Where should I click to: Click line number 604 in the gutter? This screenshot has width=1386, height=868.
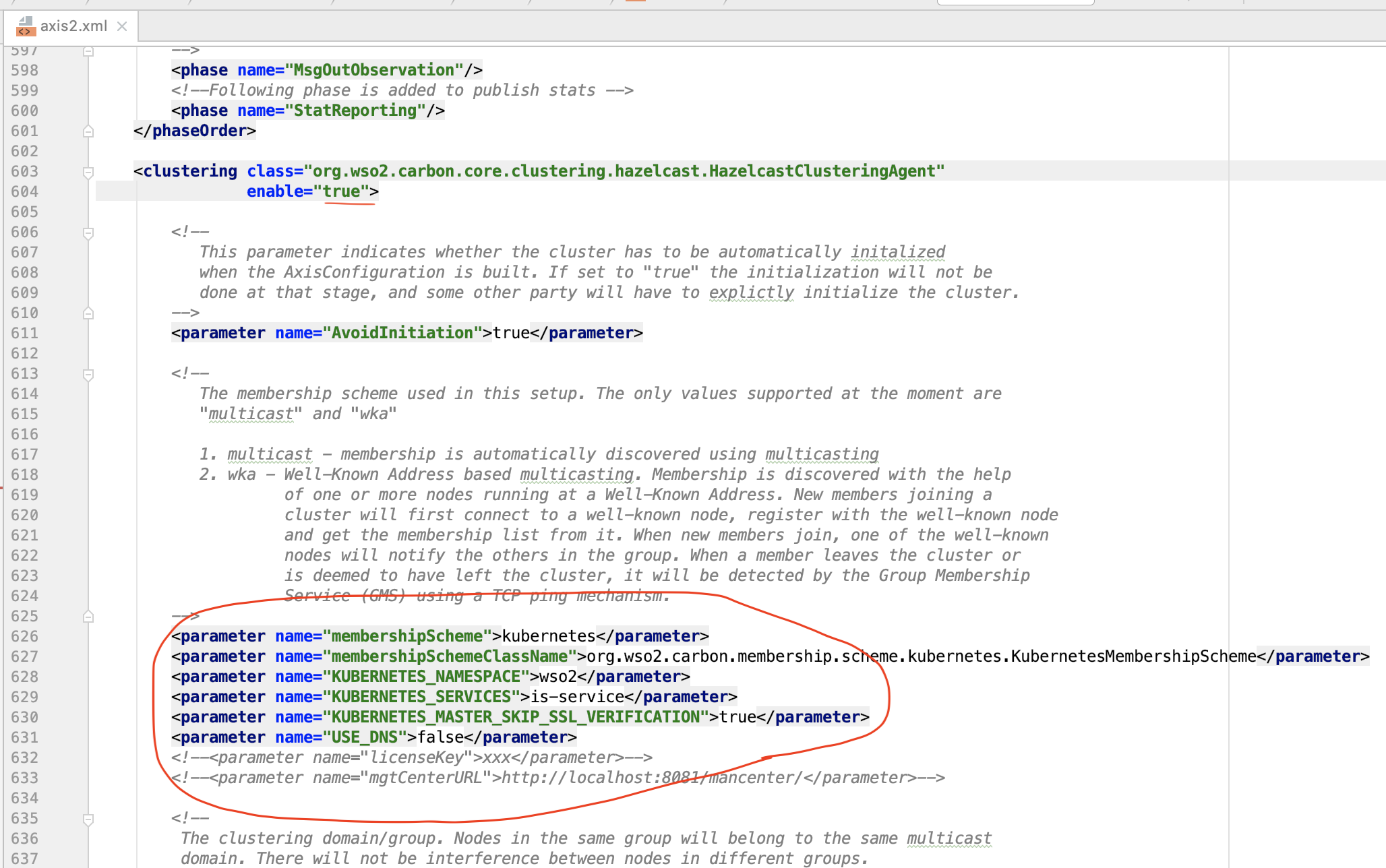(25, 191)
